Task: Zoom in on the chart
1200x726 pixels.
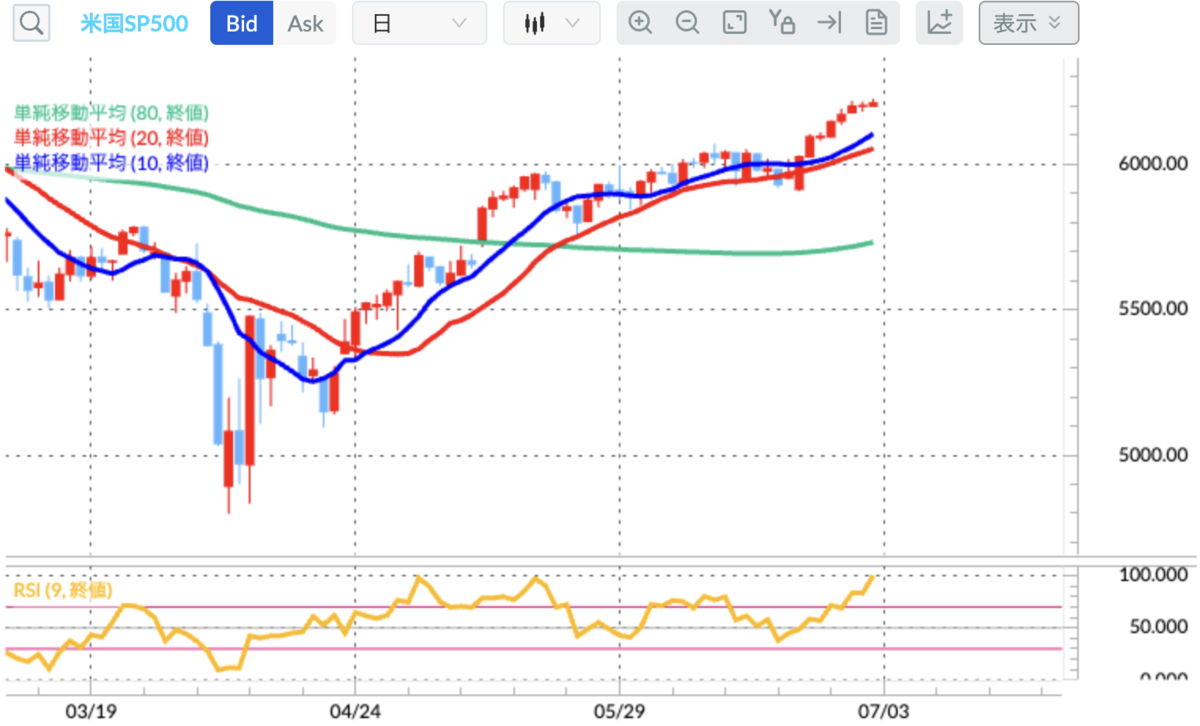Action: (x=640, y=23)
